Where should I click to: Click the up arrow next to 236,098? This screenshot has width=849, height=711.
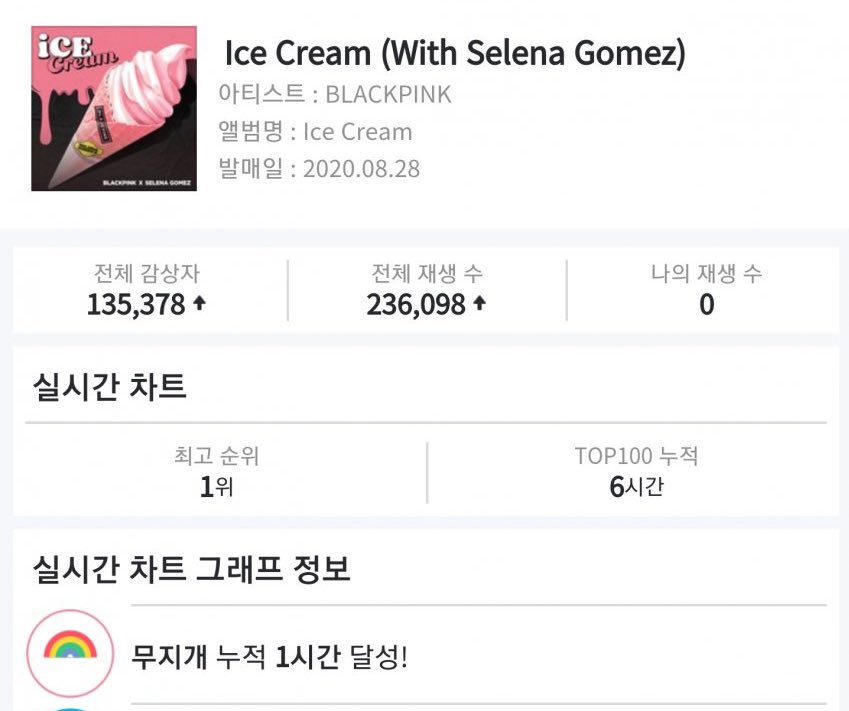(x=479, y=303)
